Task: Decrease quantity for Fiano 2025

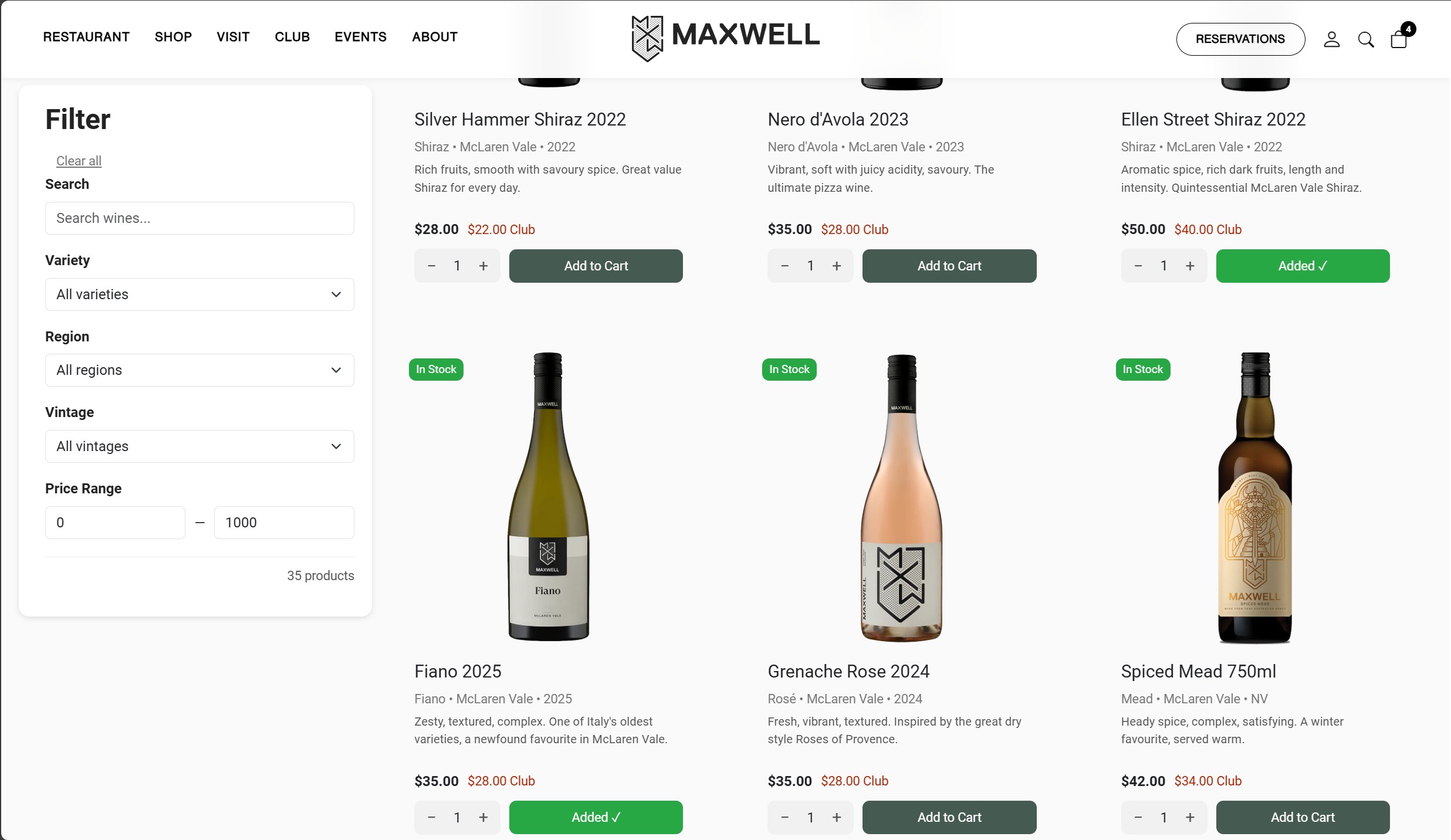Action: coord(431,818)
